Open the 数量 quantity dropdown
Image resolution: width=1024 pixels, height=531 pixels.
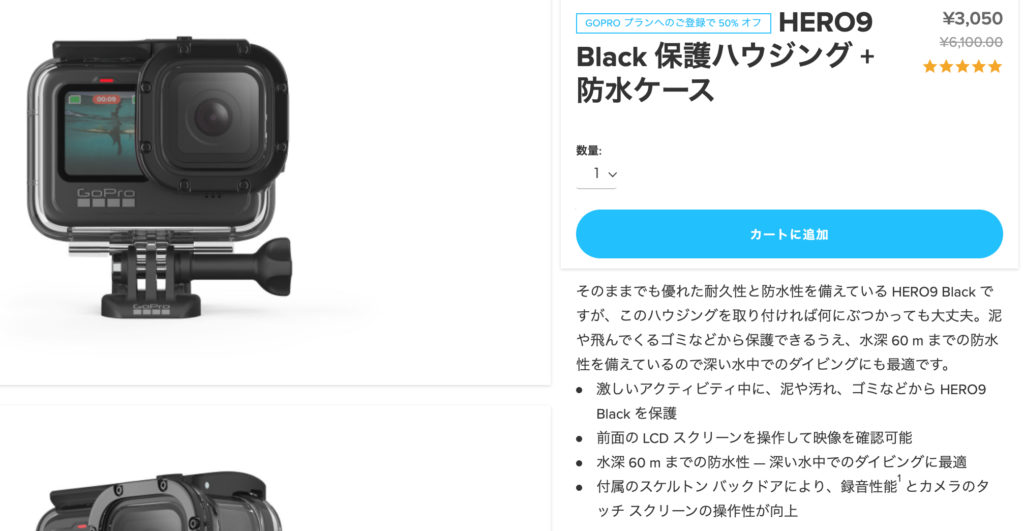pos(596,174)
